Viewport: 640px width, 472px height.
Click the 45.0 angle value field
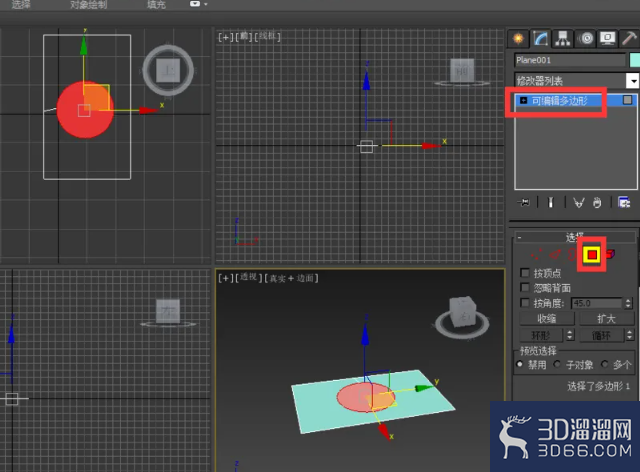[597, 303]
